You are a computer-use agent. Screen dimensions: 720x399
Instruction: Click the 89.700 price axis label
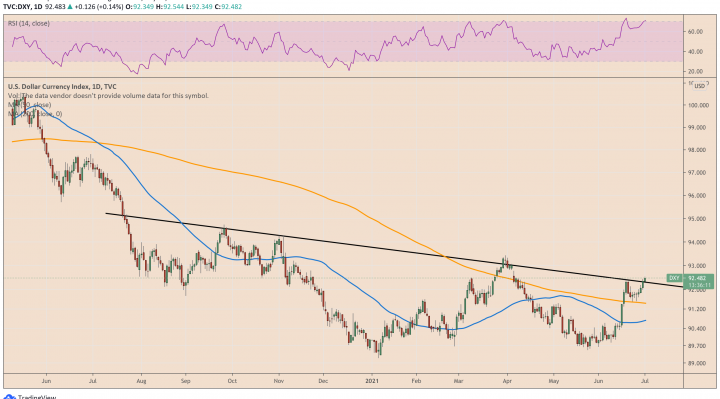pyautogui.click(x=698, y=346)
